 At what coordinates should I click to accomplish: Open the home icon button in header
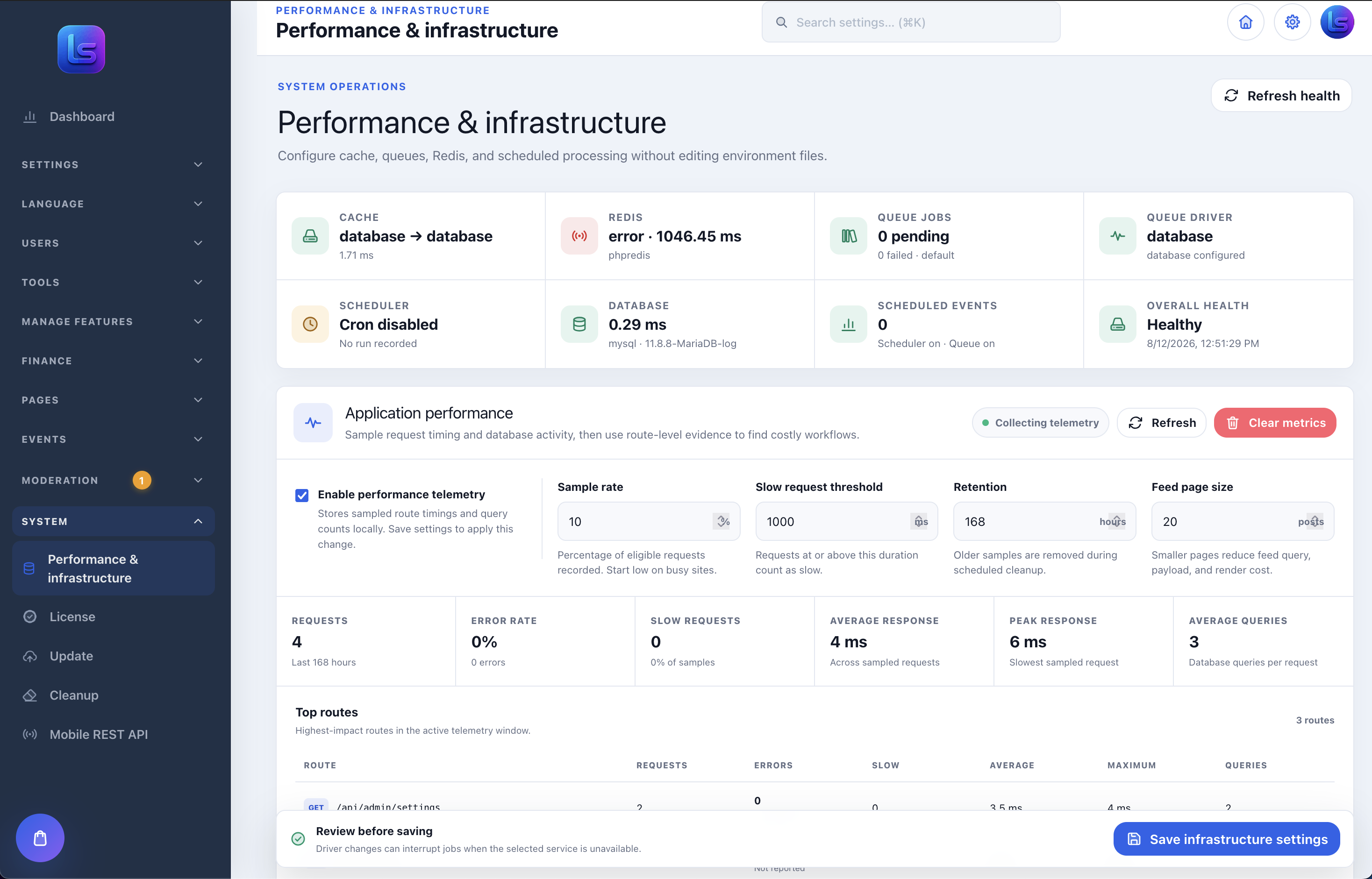pyautogui.click(x=1245, y=22)
